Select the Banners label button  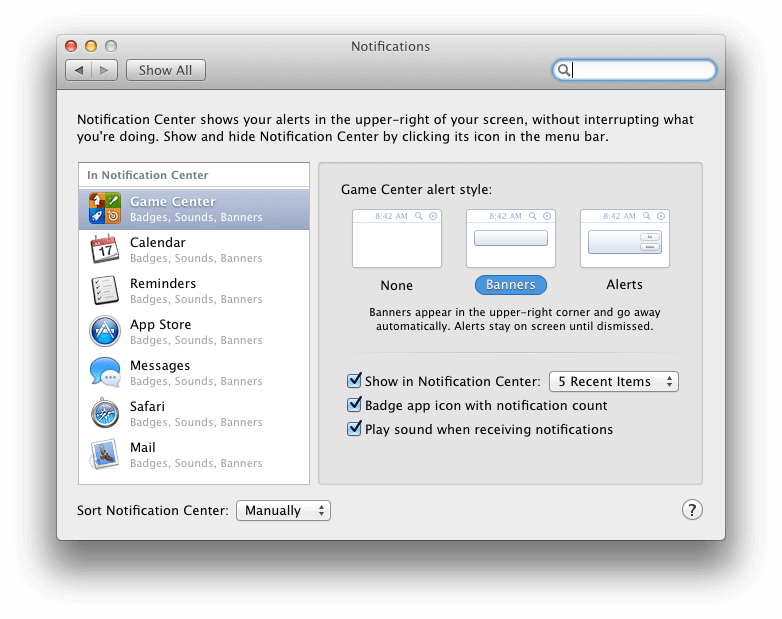click(511, 285)
